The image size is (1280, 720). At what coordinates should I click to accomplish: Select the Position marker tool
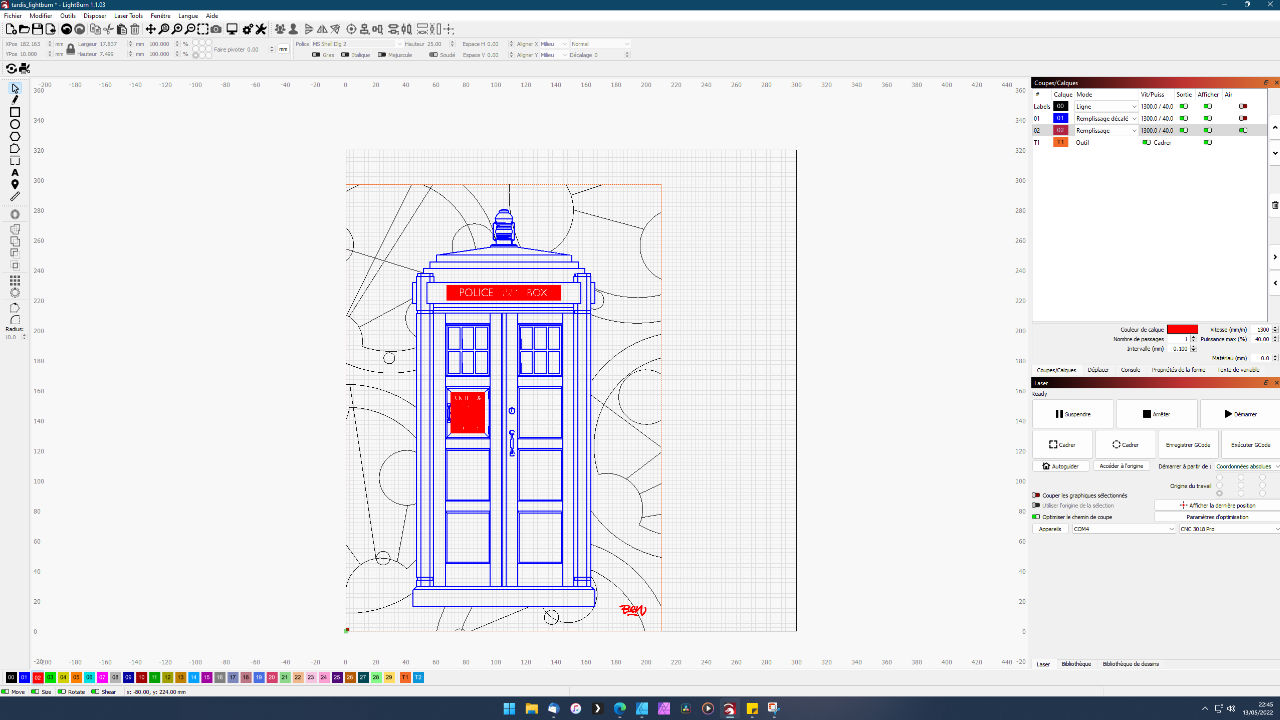point(15,184)
